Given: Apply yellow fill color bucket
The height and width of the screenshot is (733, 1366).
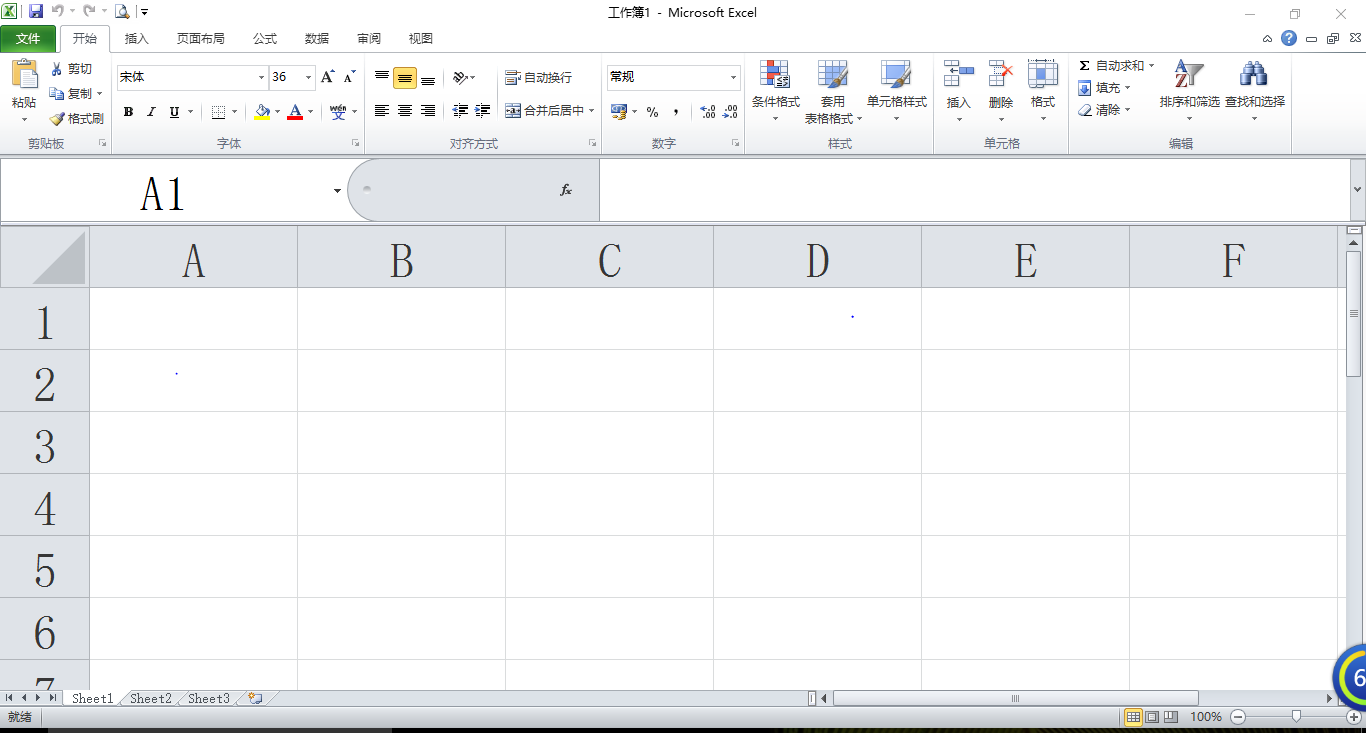Looking at the screenshot, I should coord(262,112).
